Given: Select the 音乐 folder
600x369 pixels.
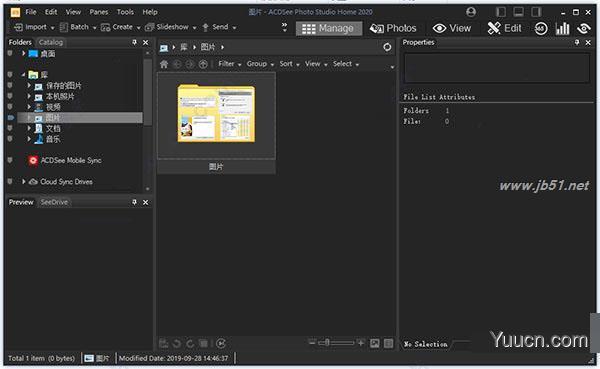Looking at the screenshot, I should (53, 139).
